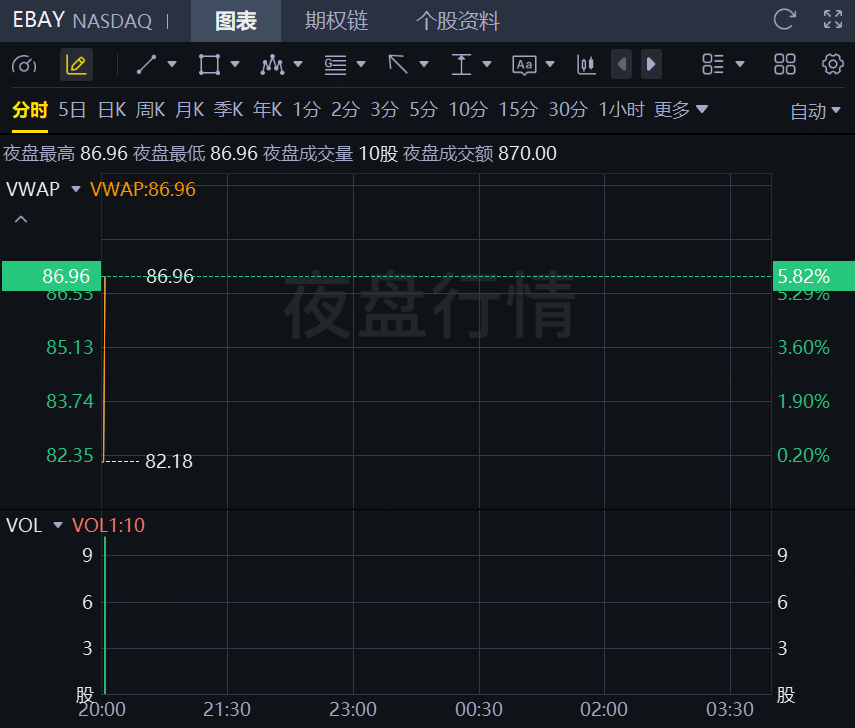The width and height of the screenshot is (855, 728).
Task: Collapse the VWAP panel using the caret
Action: [x=21, y=220]
